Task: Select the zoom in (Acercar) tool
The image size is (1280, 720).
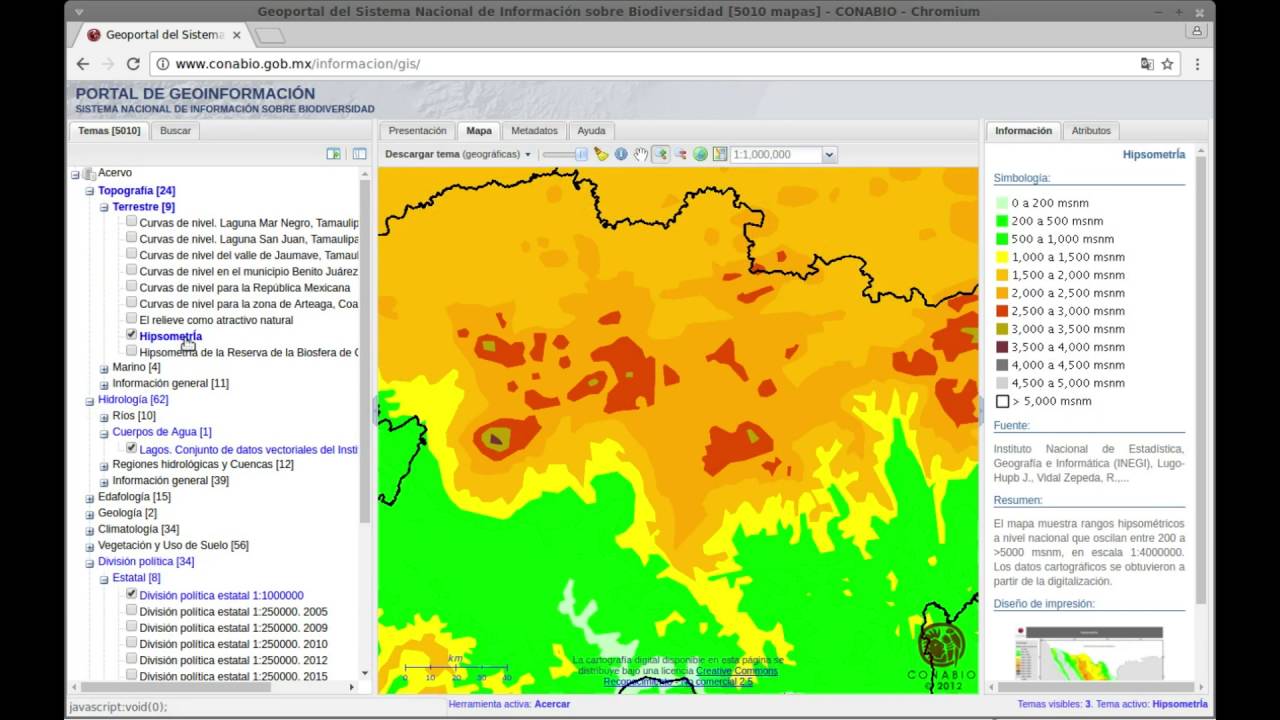Action: point(661,154)
